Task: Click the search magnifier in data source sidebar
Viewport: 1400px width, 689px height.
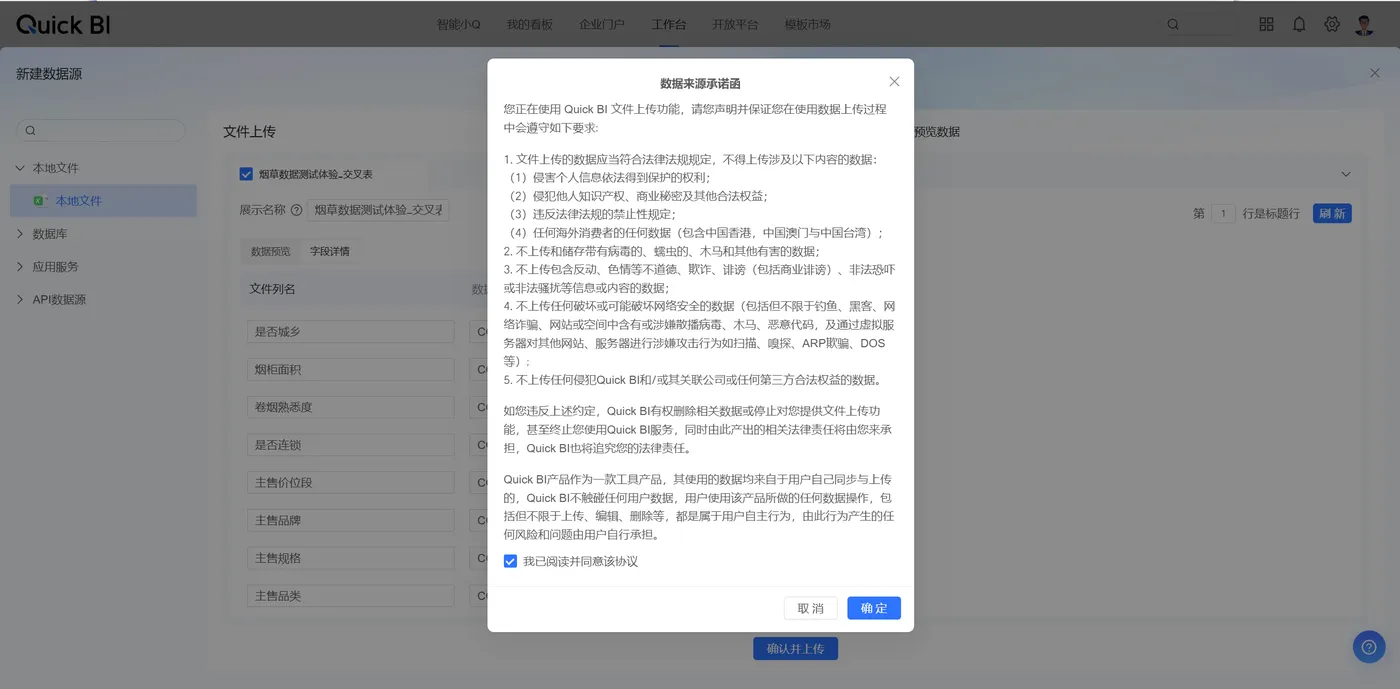Action: [x=31, y=131]
